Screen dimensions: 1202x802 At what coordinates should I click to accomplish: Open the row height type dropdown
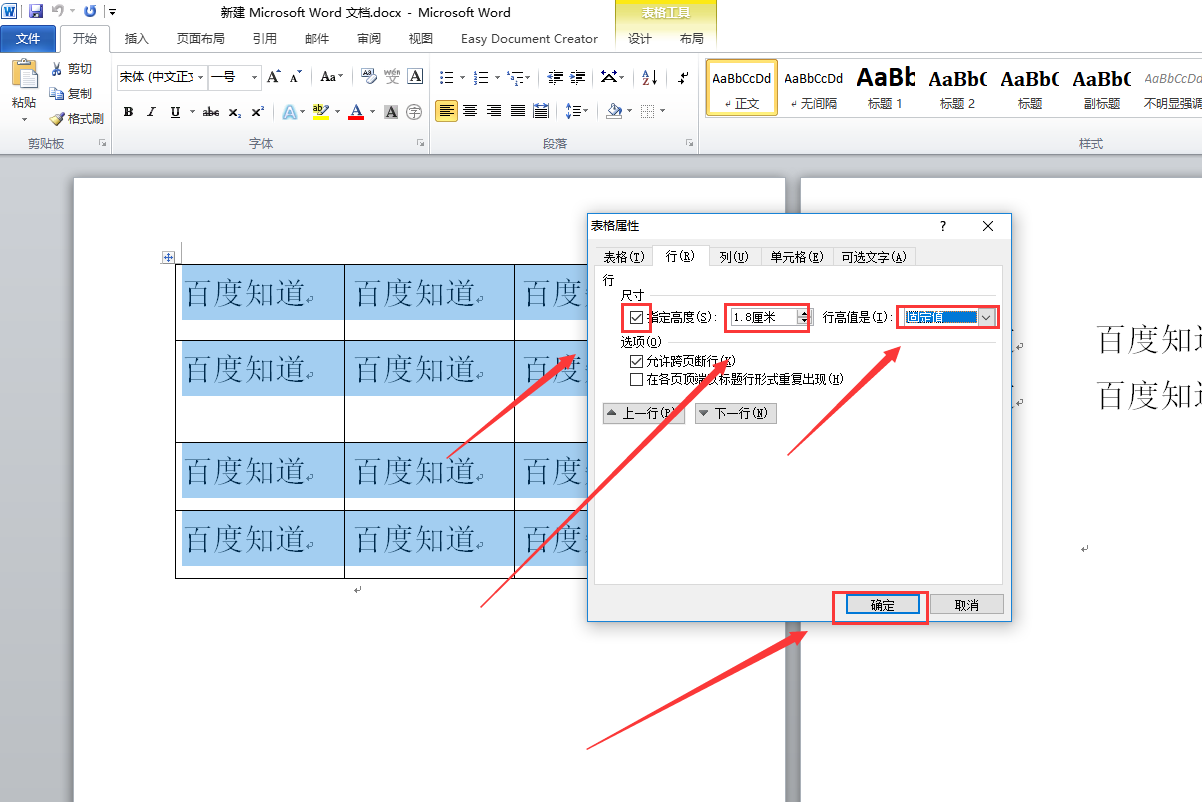(986, 317)
